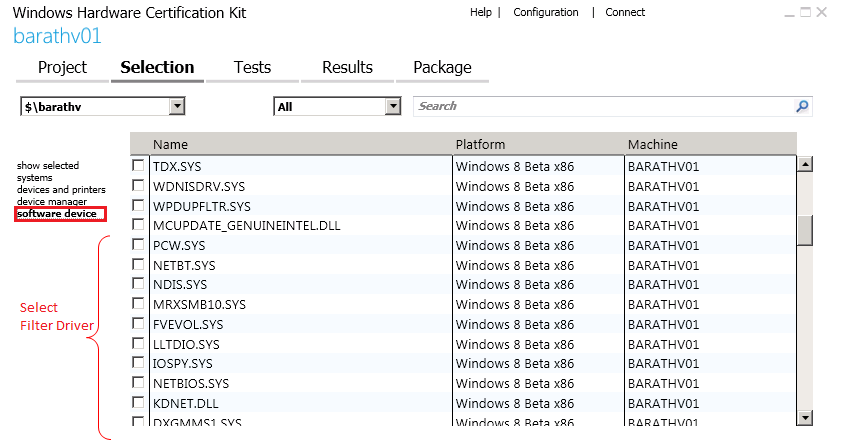Switch to the Project tab
The width and height of the screenshot is (852, 446).
click(x=62, y=67)
